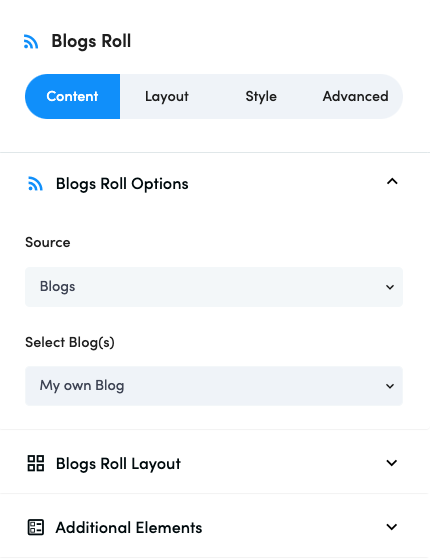Click the Blogs Roll Options section title
430x559 pixels.
pos(122,184)
